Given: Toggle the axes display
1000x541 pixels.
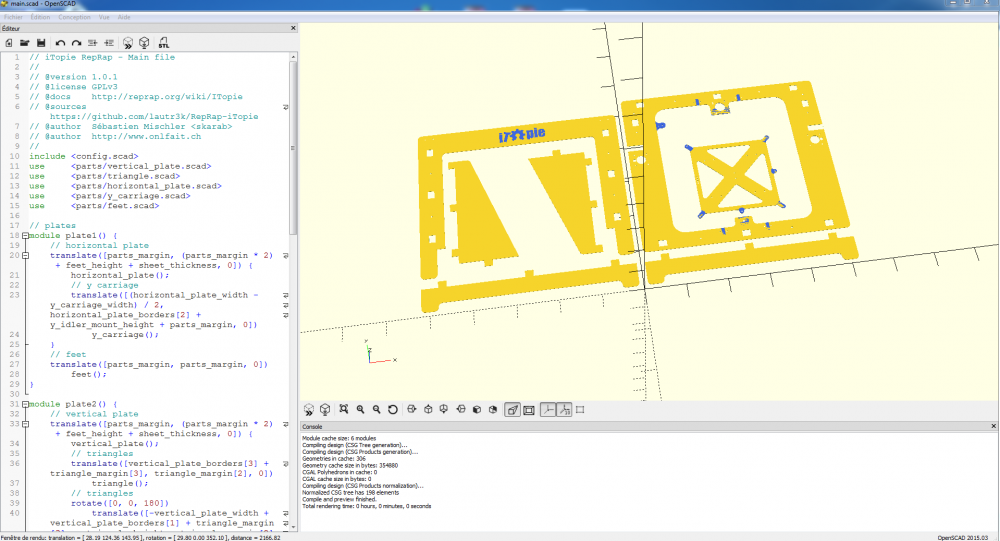Looking at the screenshot, I should (548, 410).
